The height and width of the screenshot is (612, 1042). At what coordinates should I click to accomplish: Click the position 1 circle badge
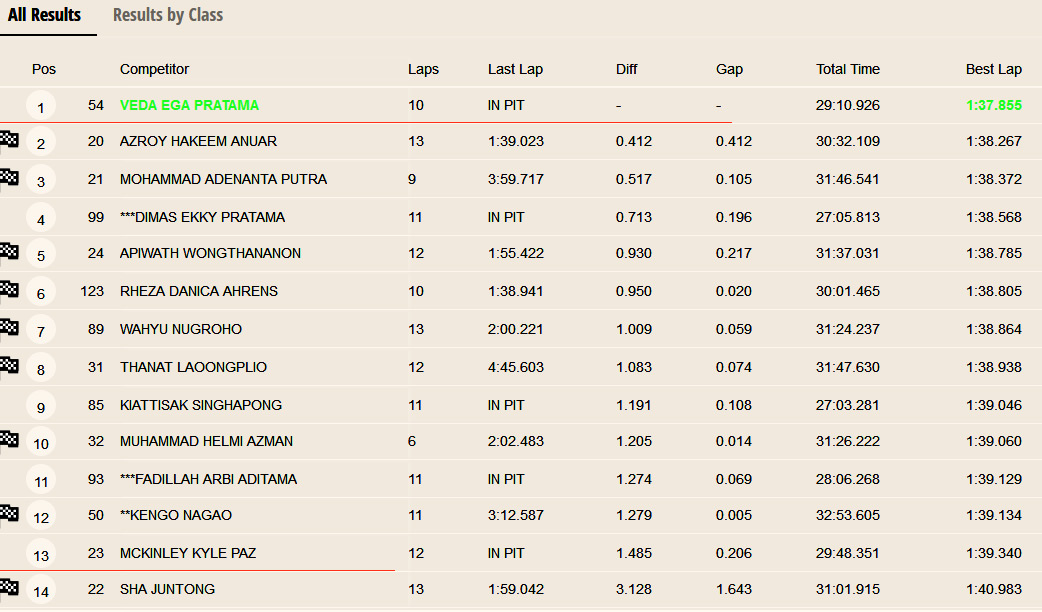tap(41, 107)
